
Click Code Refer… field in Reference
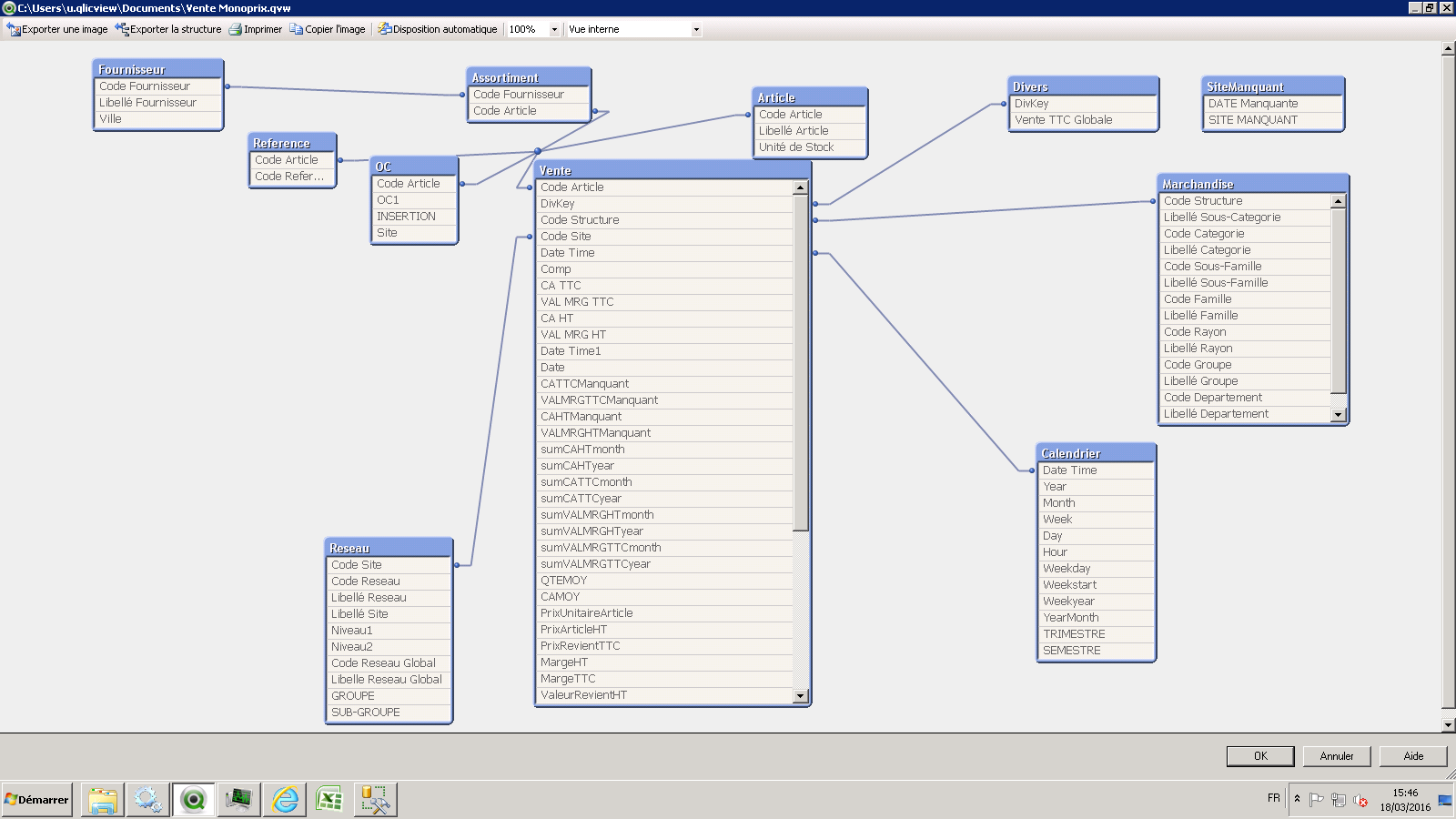coord(292,177)
